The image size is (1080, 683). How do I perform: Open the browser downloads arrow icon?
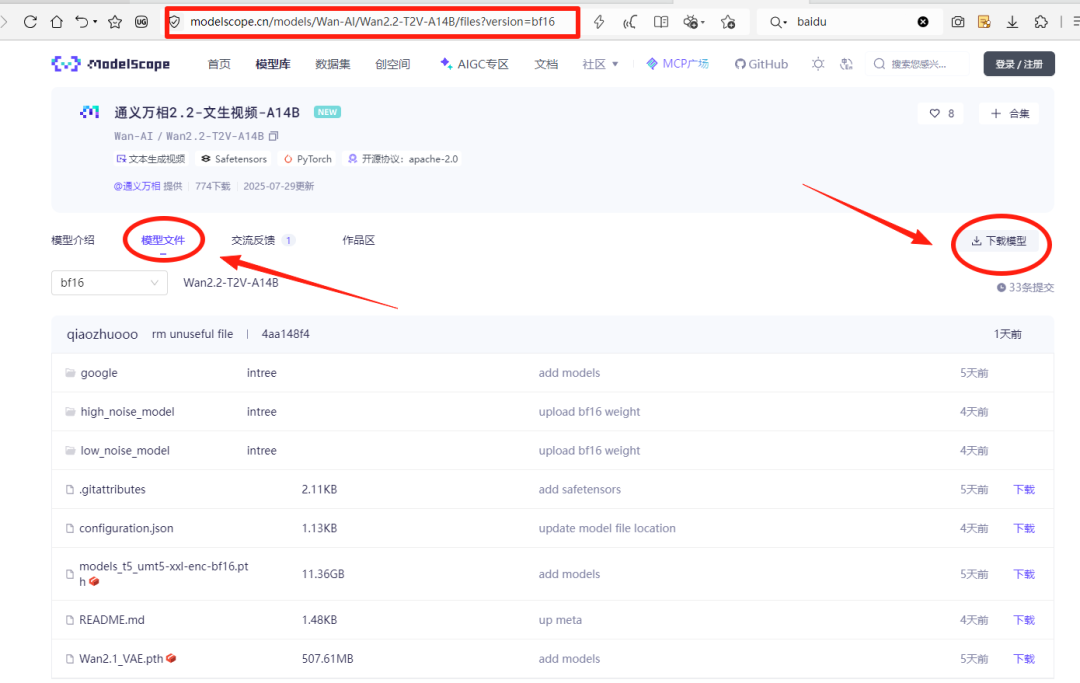(x=1012, y=22)
